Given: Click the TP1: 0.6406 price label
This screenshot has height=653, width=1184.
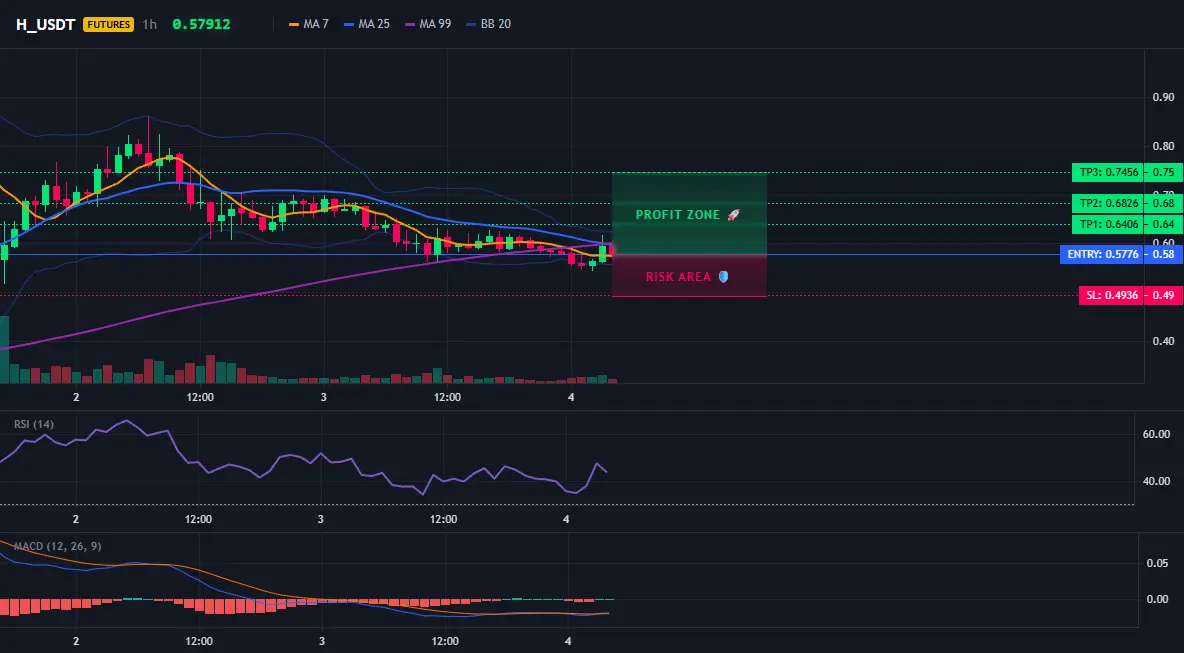Looking at the screenshot, I should tap(1108, 224).
